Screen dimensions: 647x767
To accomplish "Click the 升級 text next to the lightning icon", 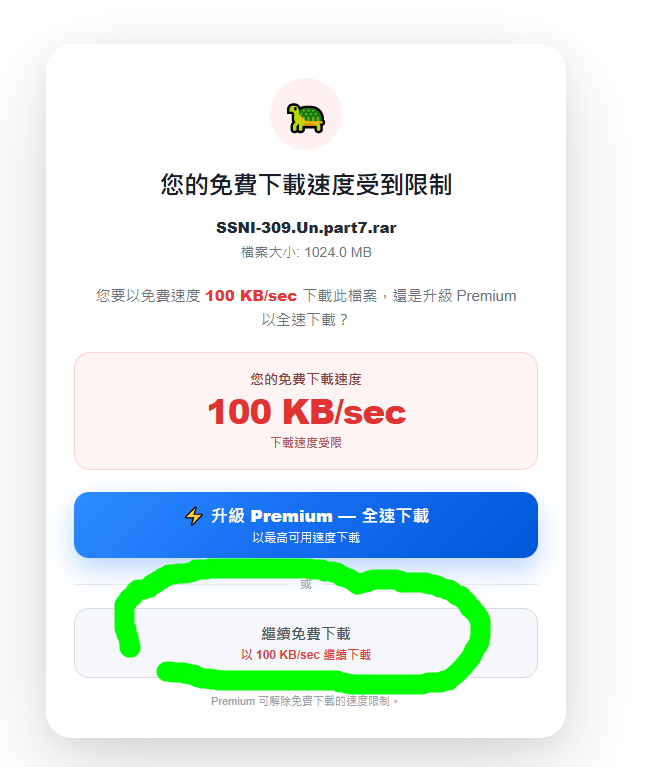I will point(228,516).
